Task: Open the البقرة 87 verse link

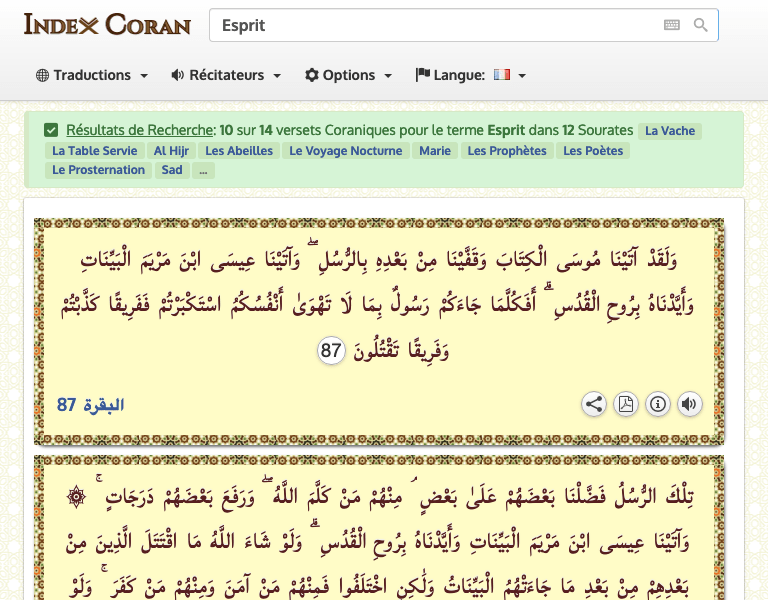Action: coord(91,405)
